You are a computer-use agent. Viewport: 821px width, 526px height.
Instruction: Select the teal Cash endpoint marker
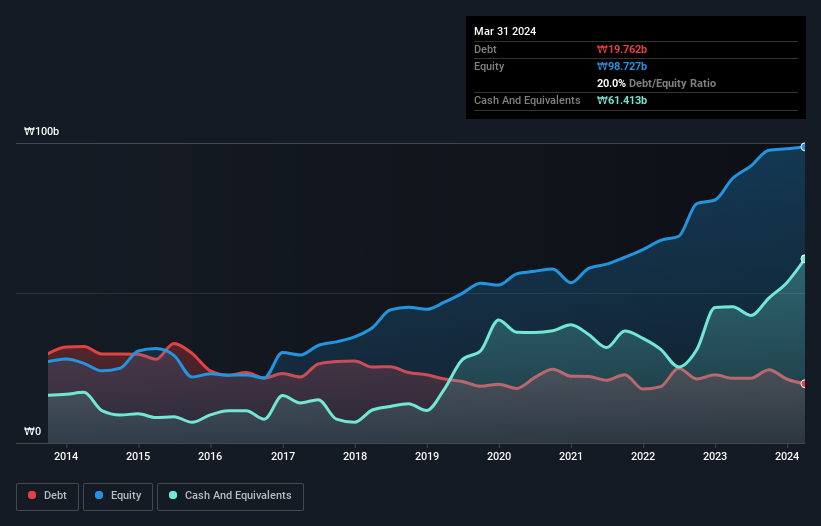click(x=804, y=259)
